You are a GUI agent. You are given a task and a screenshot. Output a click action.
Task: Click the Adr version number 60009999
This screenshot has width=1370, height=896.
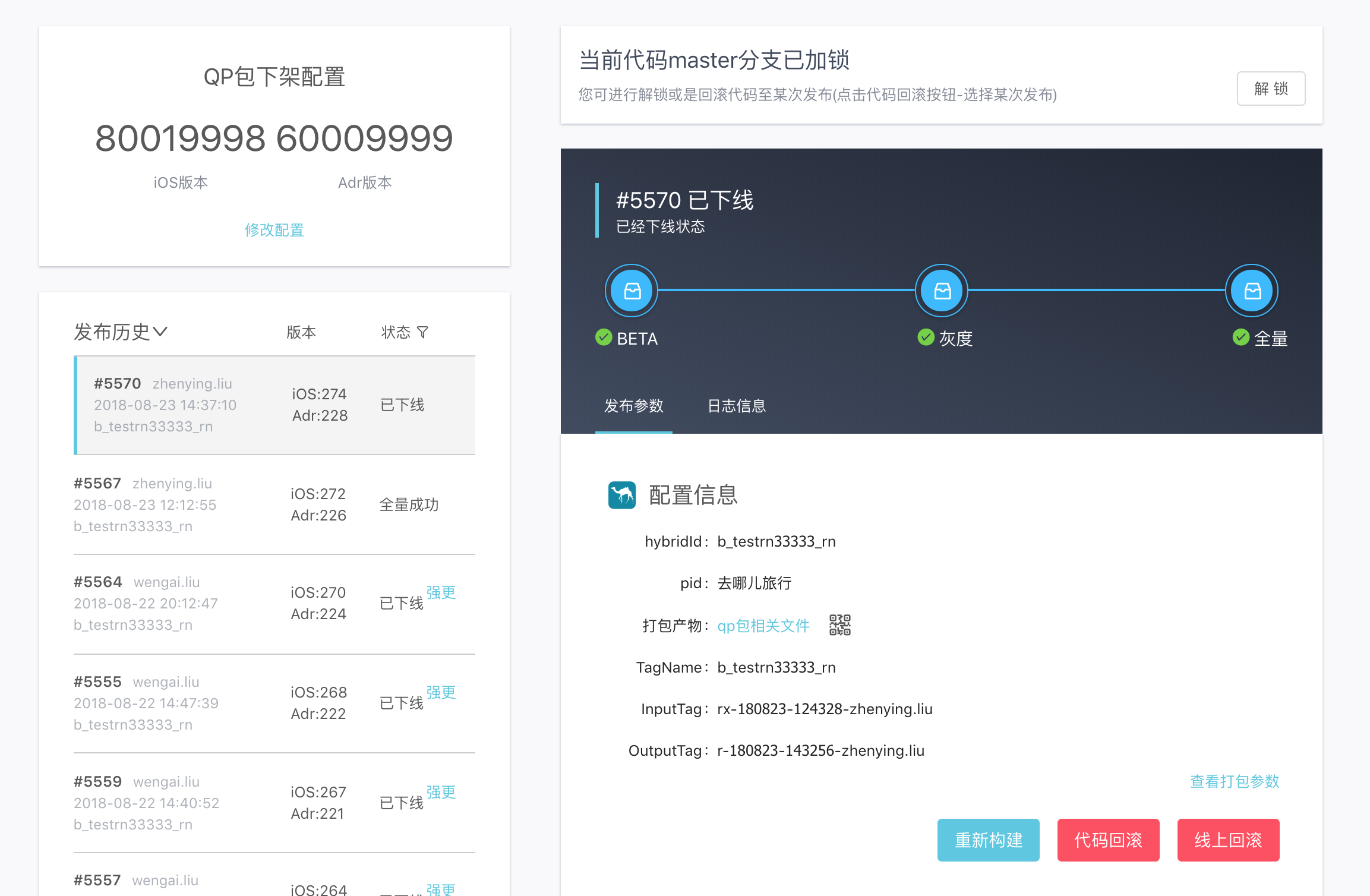point(365,138)
